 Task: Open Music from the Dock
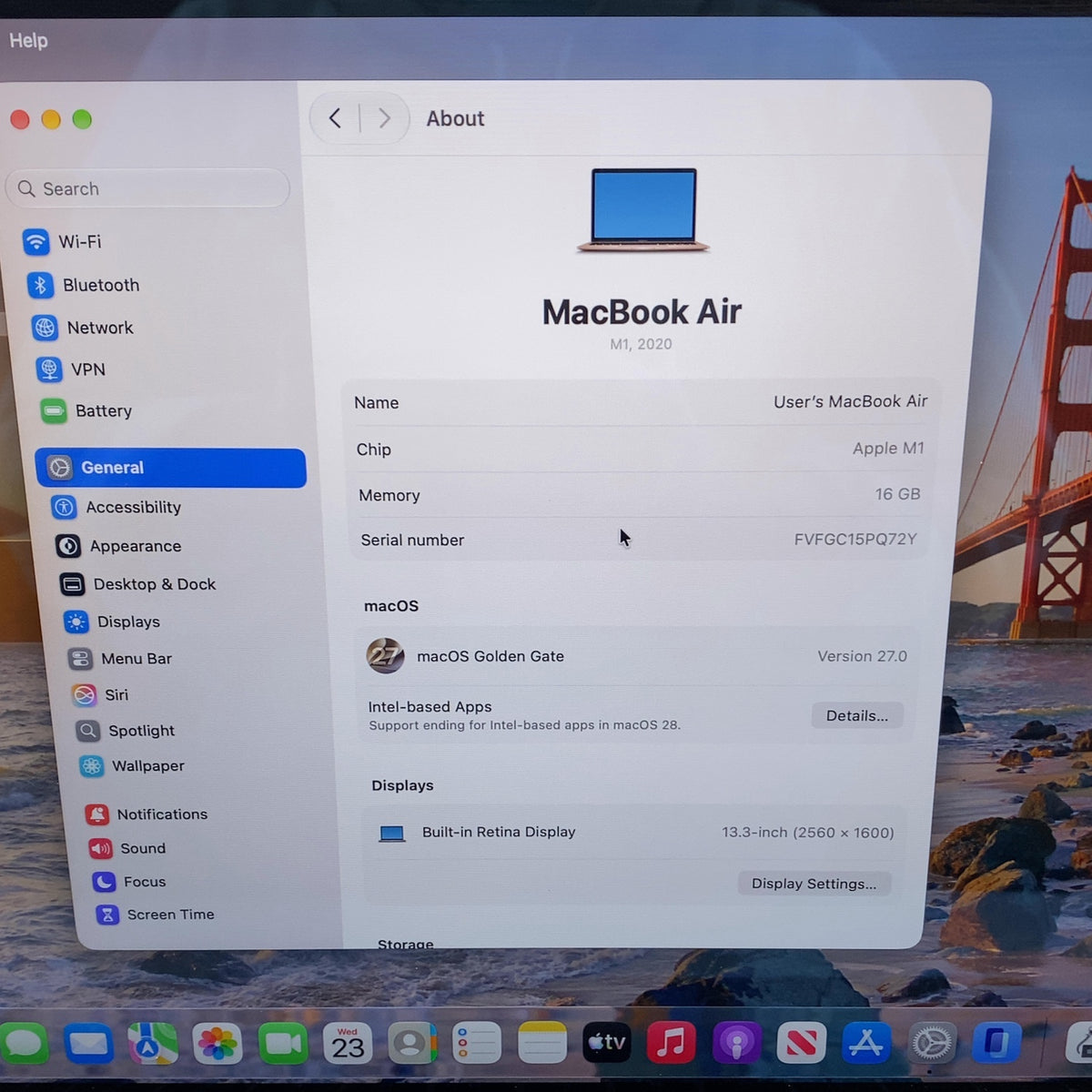tap(672, 1044)
